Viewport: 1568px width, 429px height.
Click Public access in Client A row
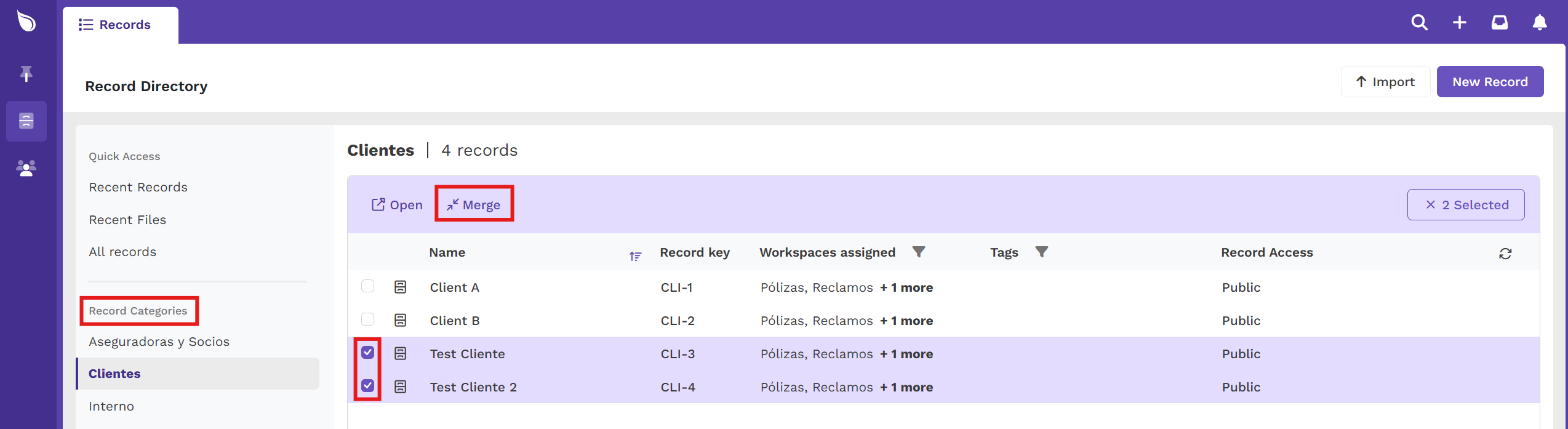pos(1241,287)
